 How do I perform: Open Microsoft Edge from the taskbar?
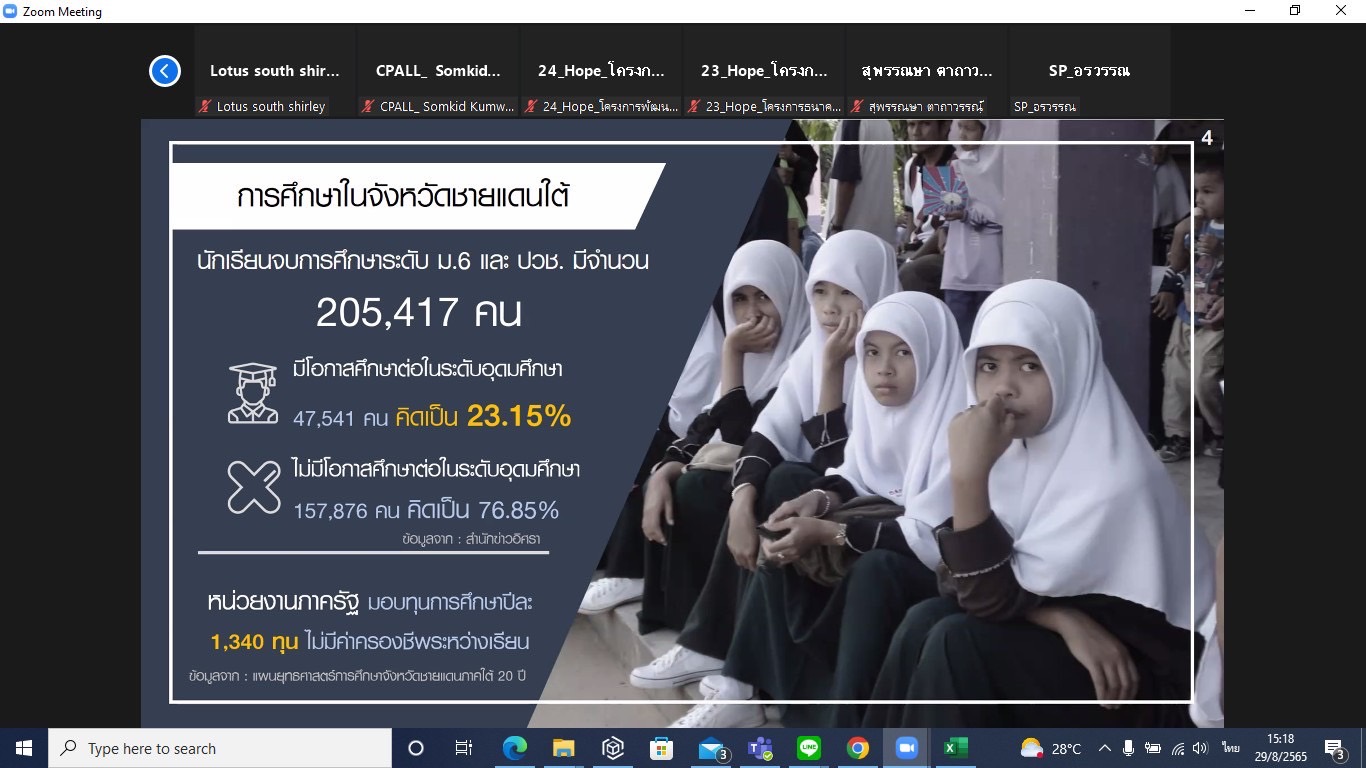click(515, 748)
